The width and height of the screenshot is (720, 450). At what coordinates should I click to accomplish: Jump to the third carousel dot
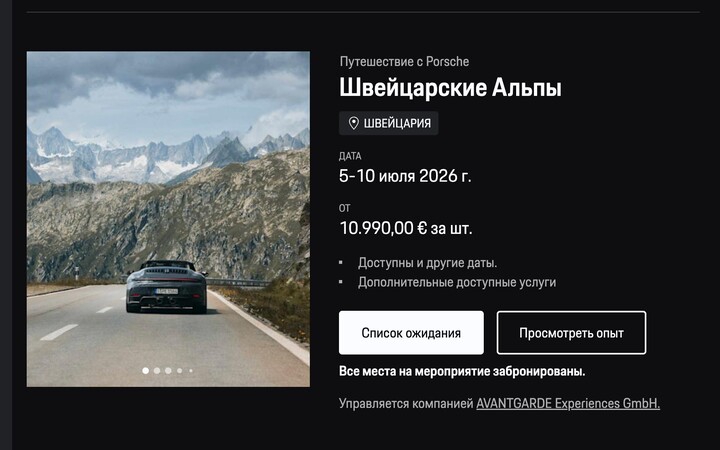pos(168,371)
